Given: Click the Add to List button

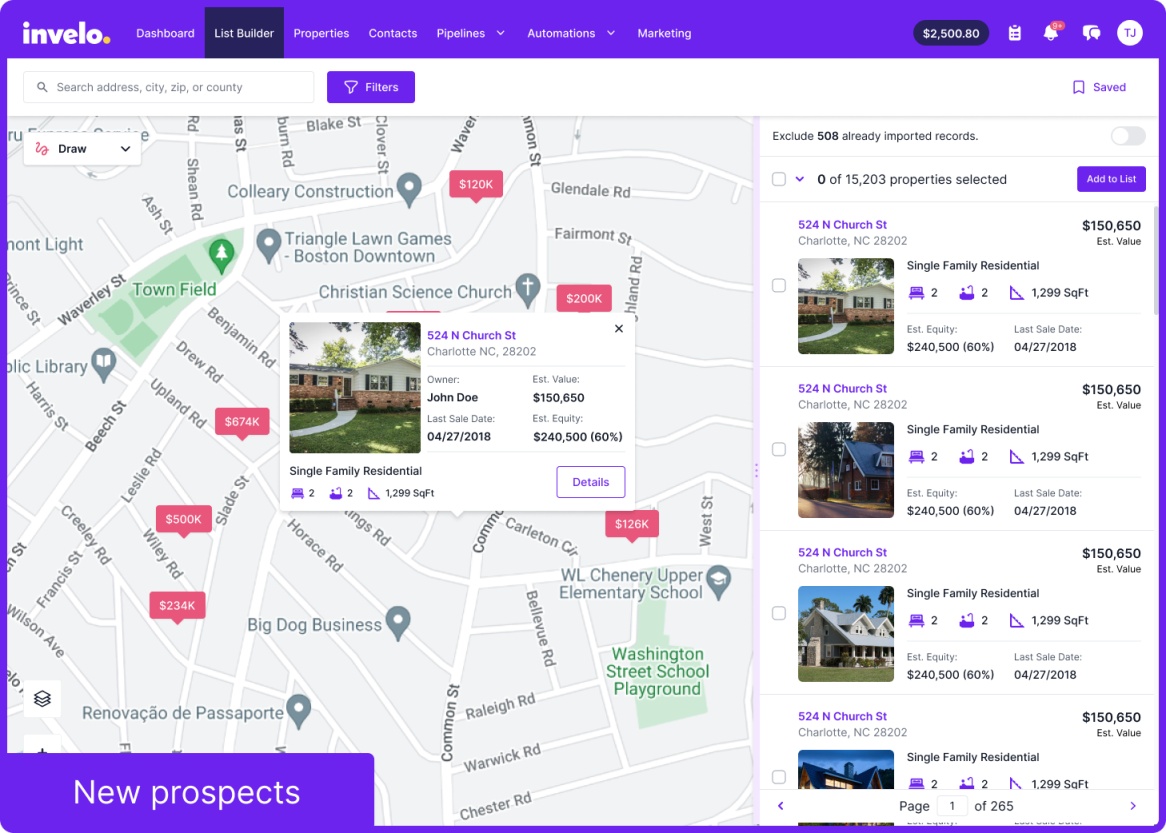Looking at the screenshot, I should pyautogui.click(x=1111, y=179).
